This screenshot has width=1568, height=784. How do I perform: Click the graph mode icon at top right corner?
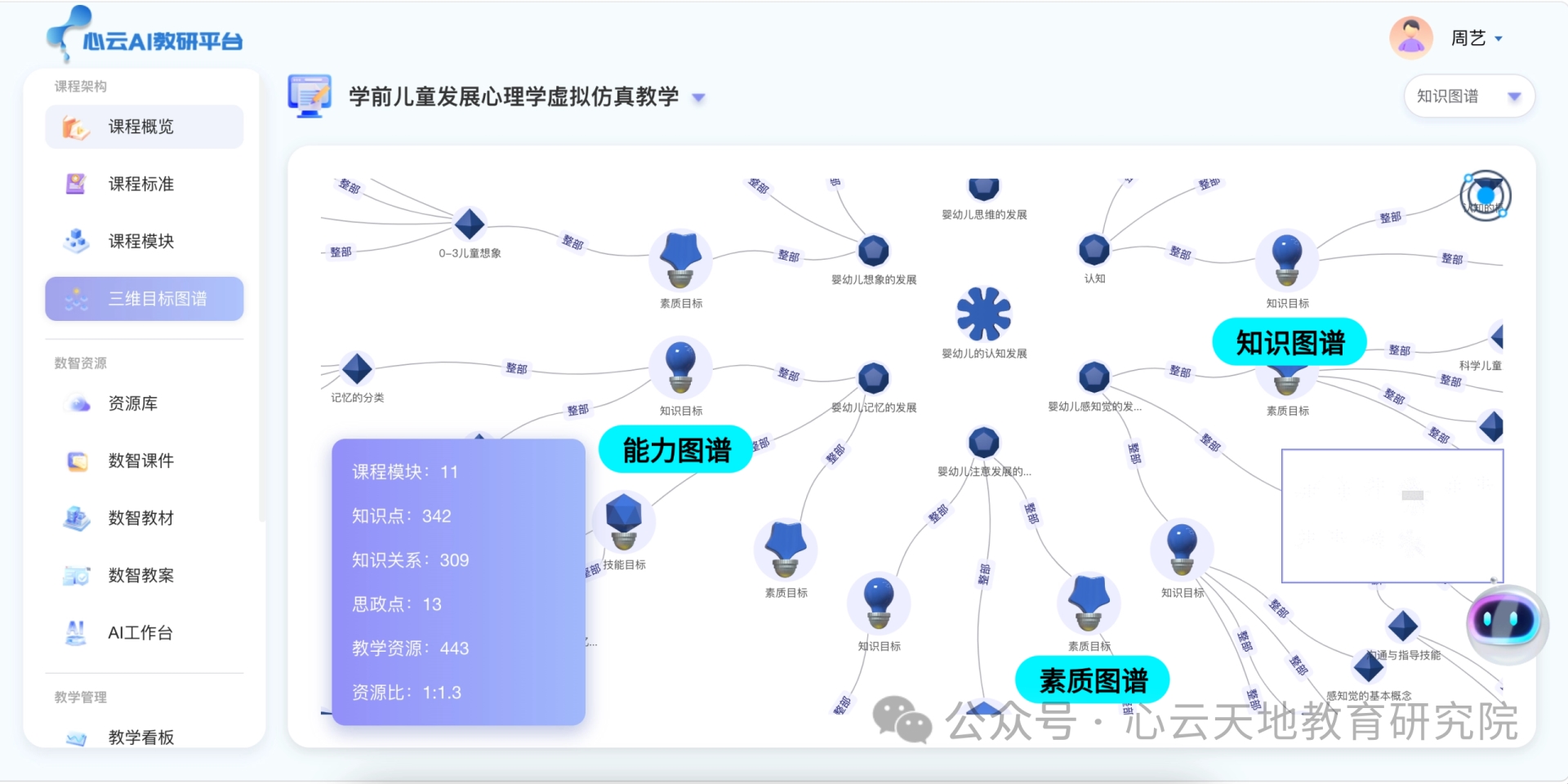(x=1484, y=196)
